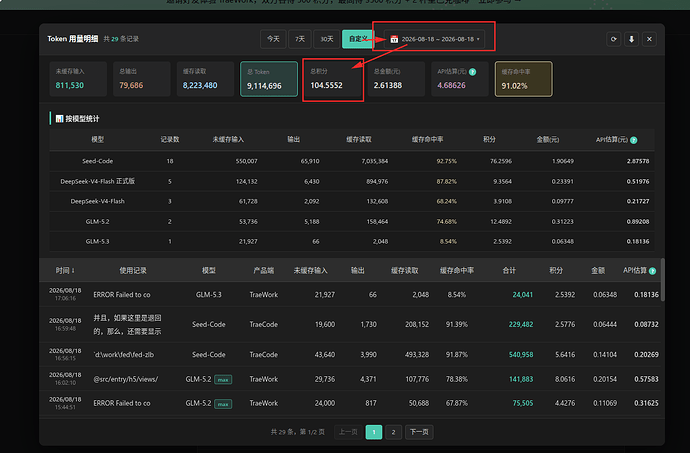Screen dimensions: 690x453
Task: Click the Seed-Code row in model statistics
Action: click(352, 161)
